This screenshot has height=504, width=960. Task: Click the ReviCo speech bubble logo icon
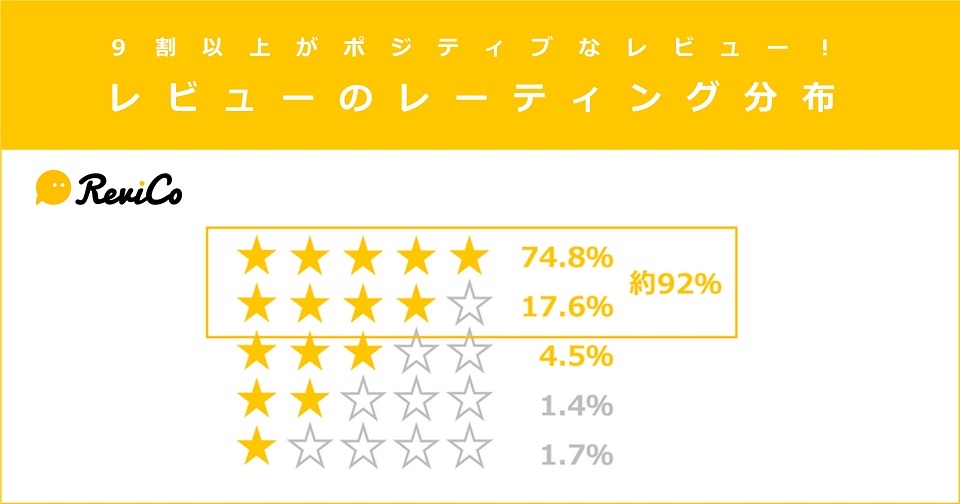pyautogui.click(x=52, y=187)
